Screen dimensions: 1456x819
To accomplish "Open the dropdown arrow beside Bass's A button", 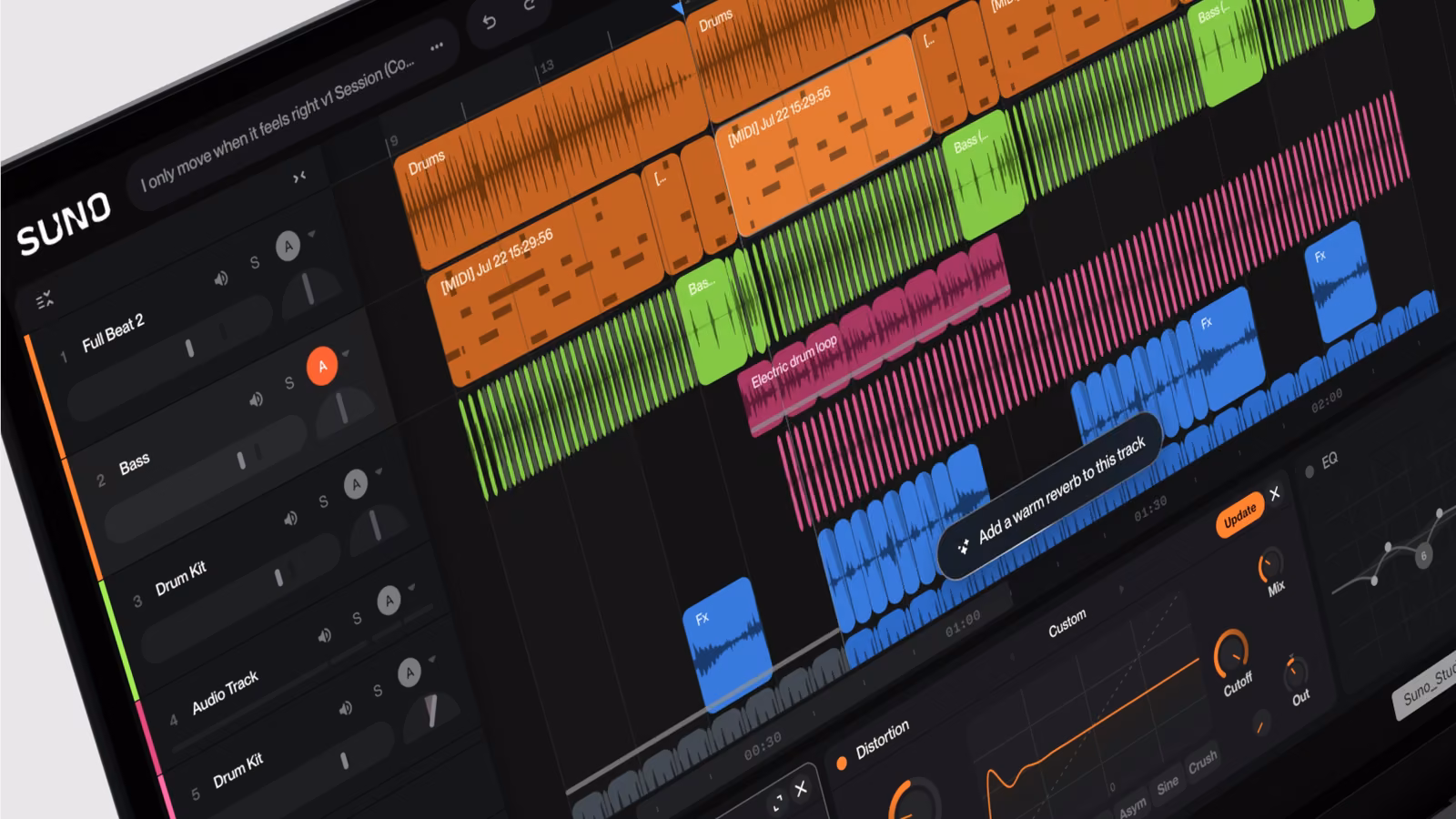I will [x=346, y=354].
